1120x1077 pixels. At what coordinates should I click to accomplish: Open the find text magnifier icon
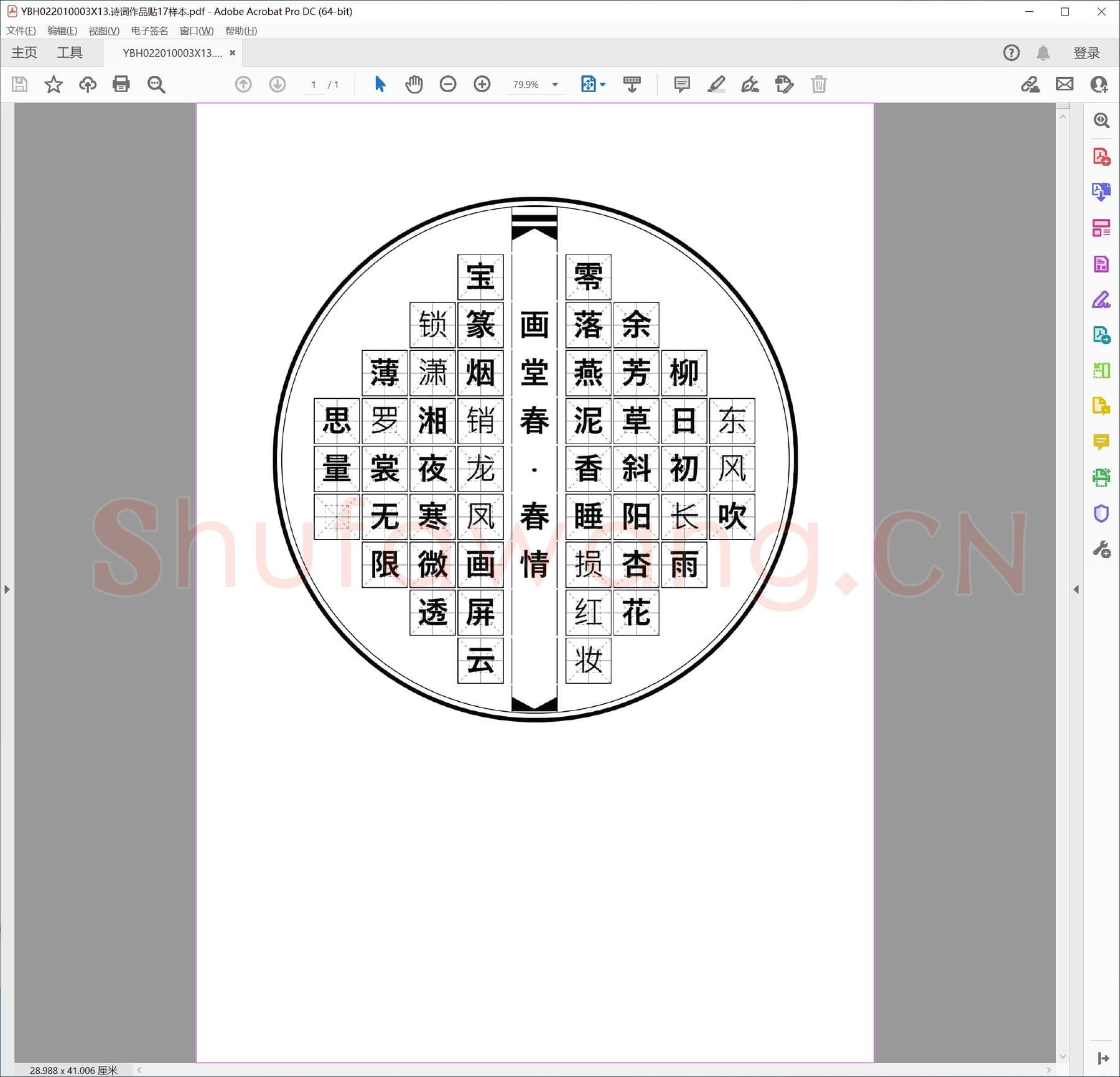156,85
